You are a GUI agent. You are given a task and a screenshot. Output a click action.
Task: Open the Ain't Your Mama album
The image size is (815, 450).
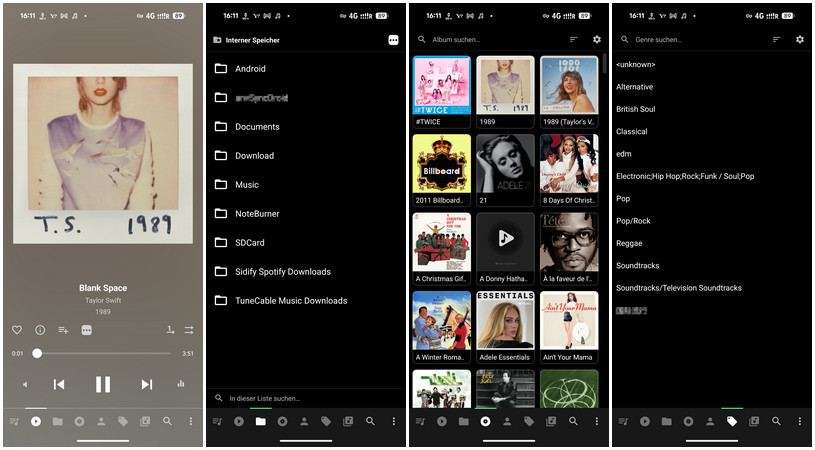[x=569, y=327]
